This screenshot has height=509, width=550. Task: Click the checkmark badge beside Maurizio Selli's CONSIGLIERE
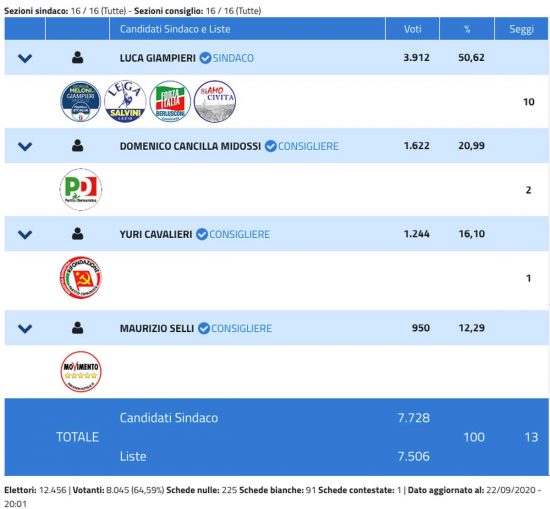(x=204, y=328)
